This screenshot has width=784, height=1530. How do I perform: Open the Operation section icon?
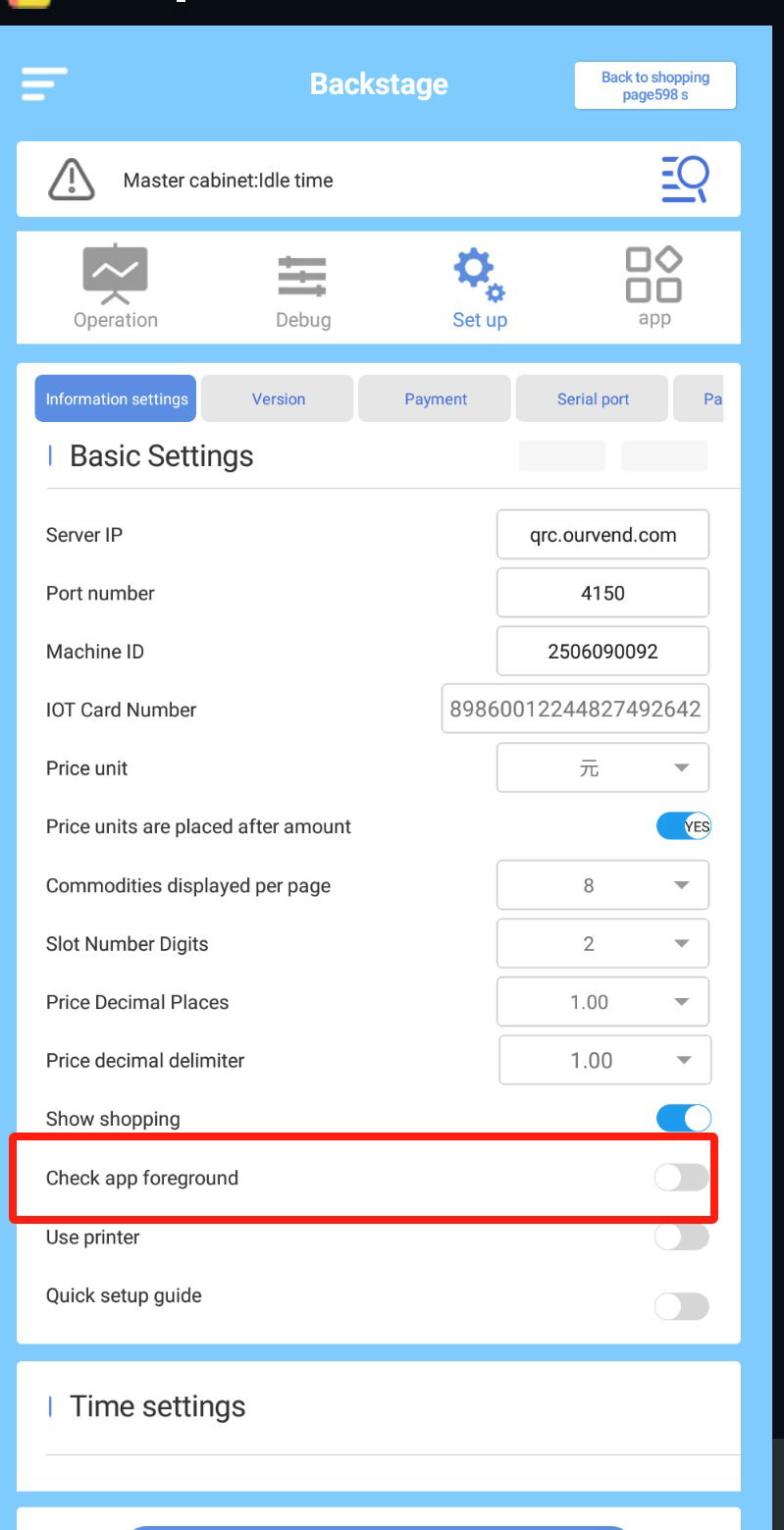coord(115,276)
